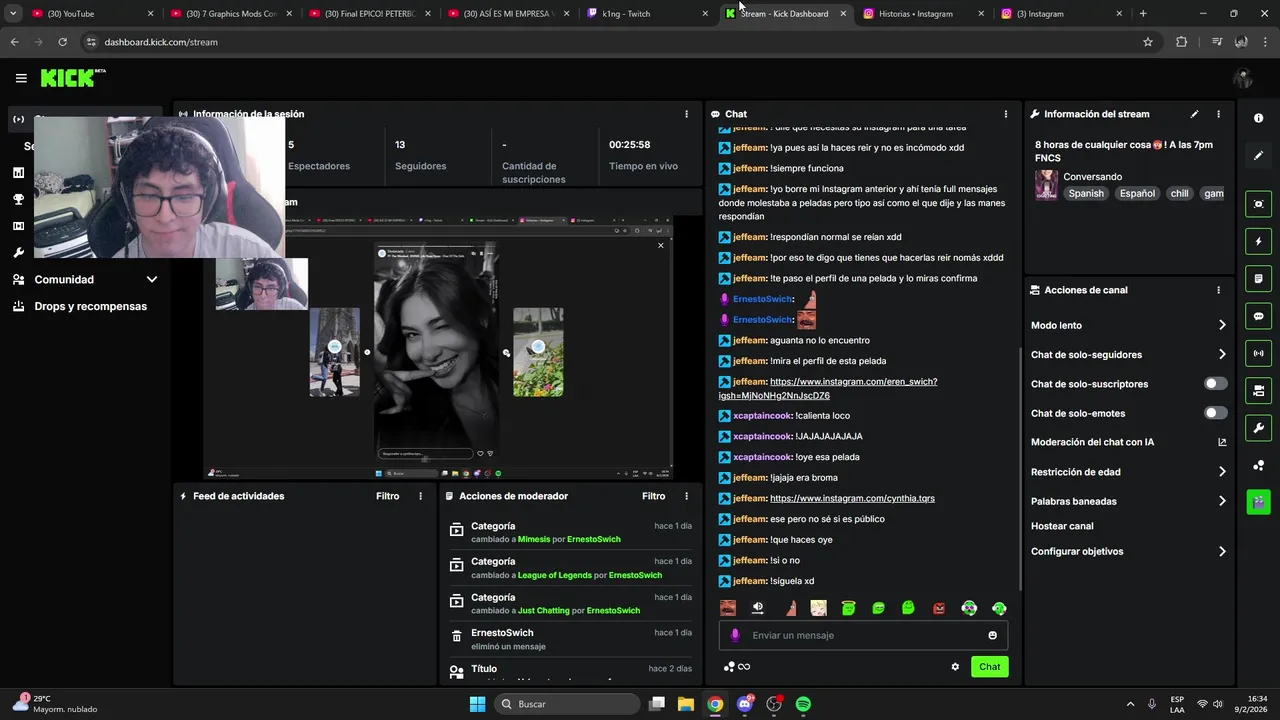Click the purple microphone icon in chat input
1280x720 pixels.
(735, 635)
